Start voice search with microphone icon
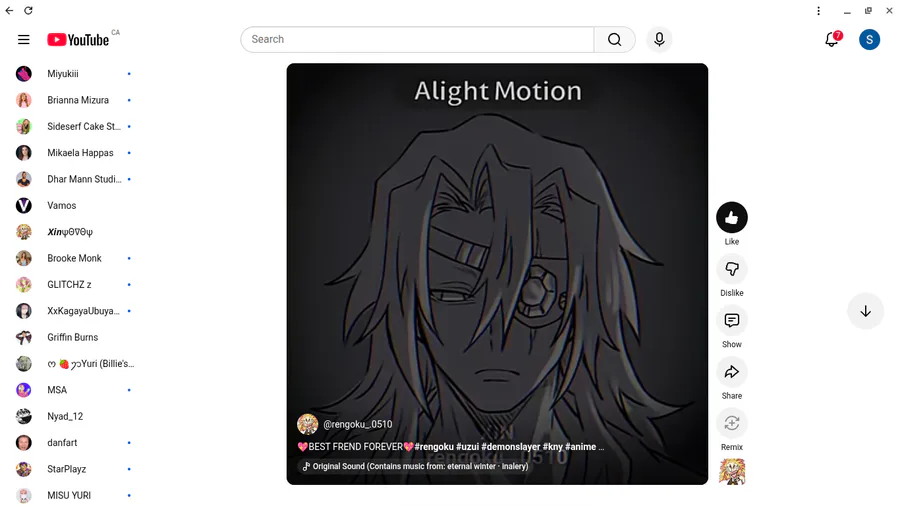900x506 pixels. coord(659,40)
